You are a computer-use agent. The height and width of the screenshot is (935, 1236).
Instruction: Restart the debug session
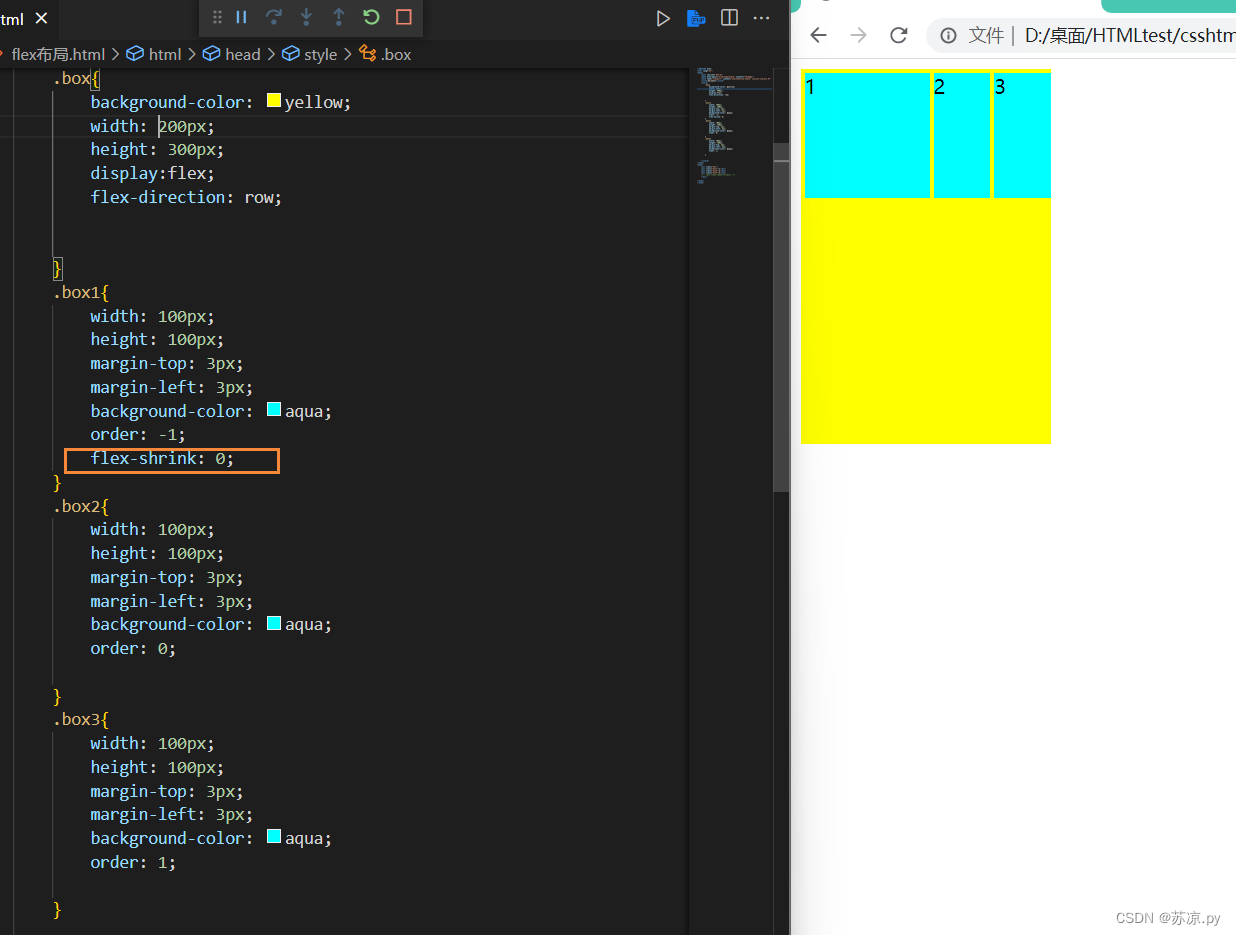[371, 17]
